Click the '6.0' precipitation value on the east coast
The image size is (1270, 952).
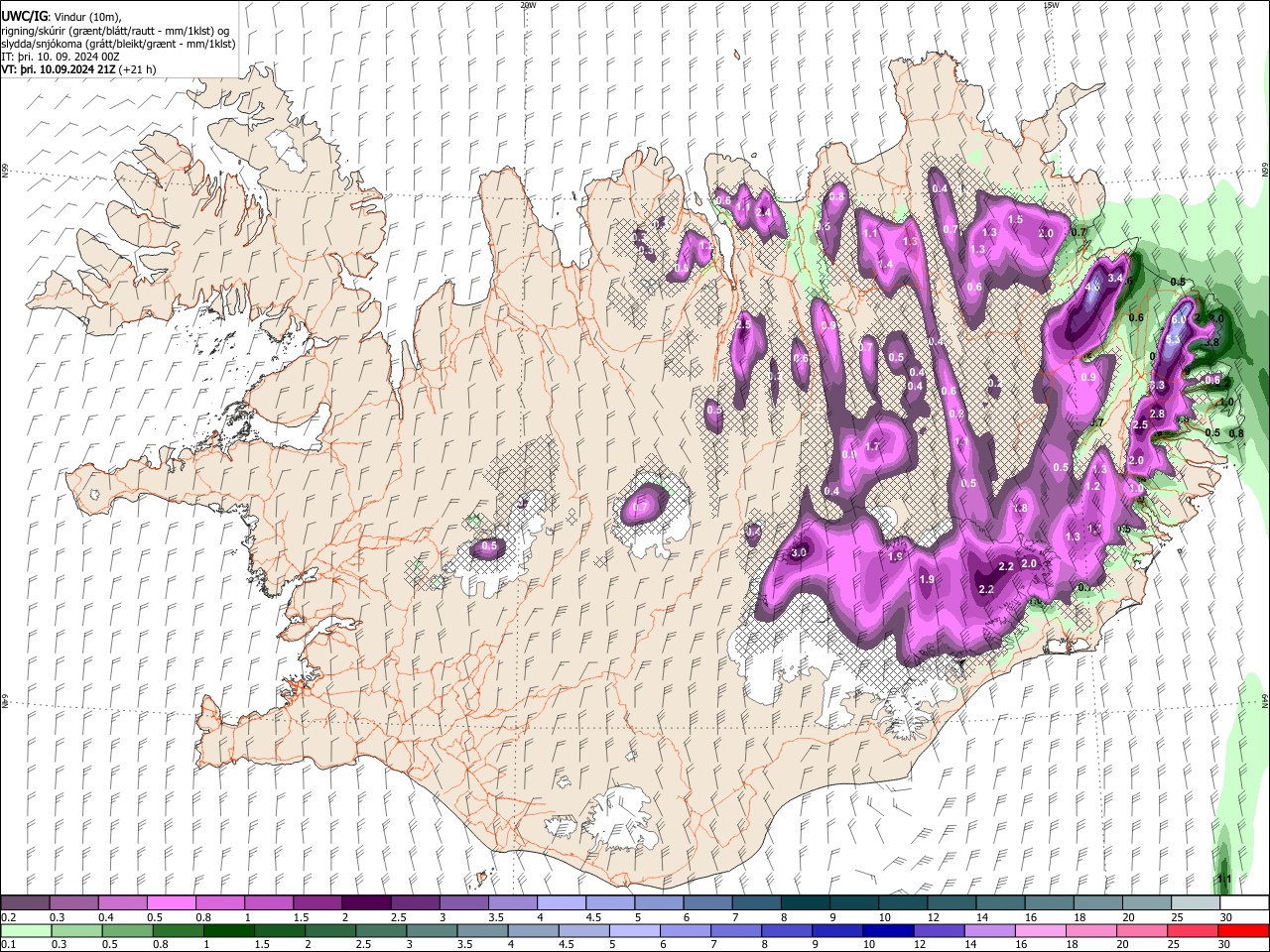(x=1180, y=320)
